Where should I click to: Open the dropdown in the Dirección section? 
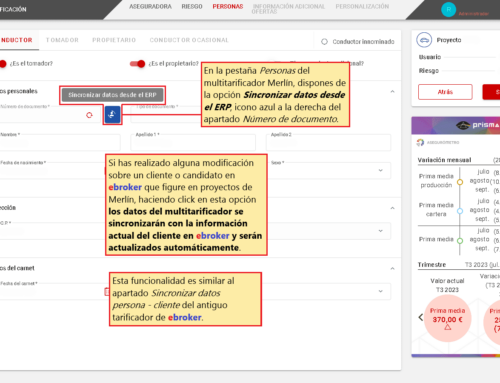(380, 231)
